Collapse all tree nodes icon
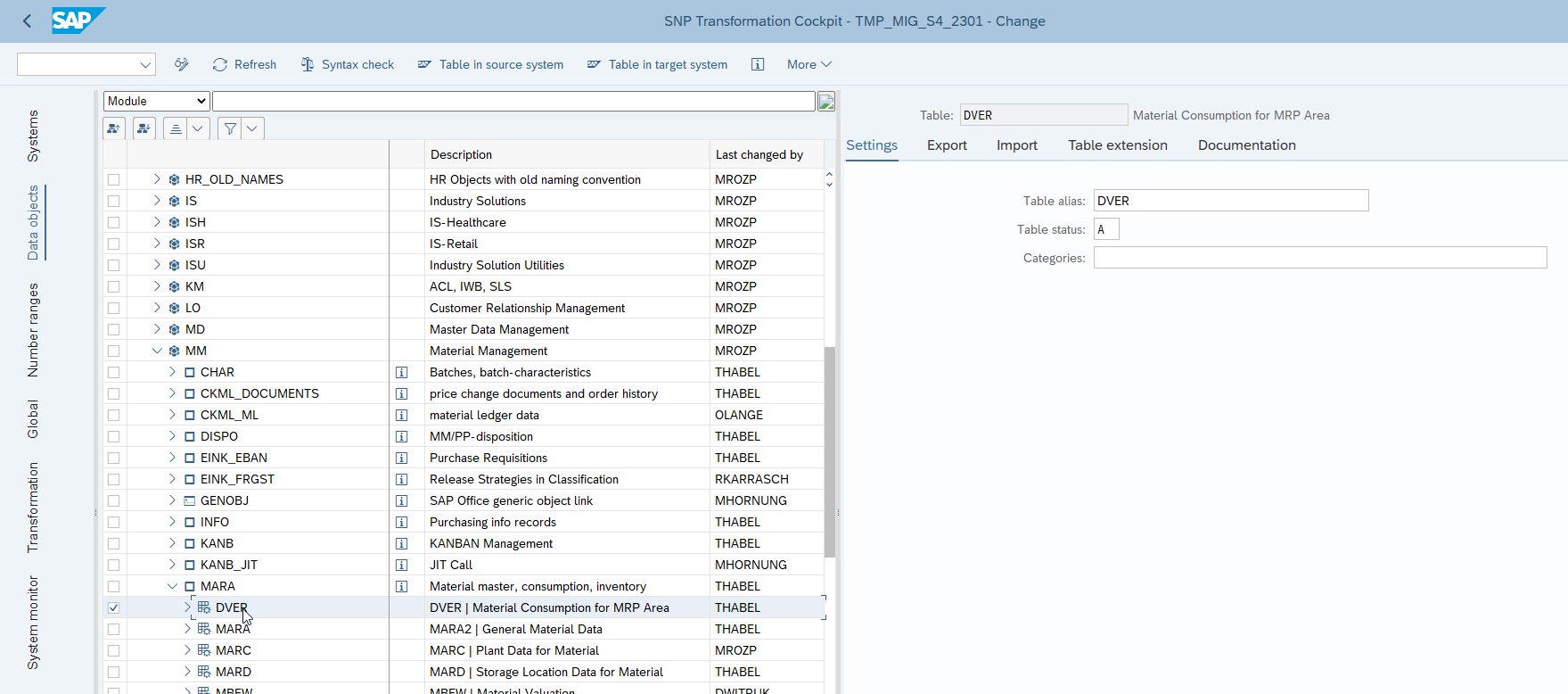1568x694 pixels. point(114,128)
